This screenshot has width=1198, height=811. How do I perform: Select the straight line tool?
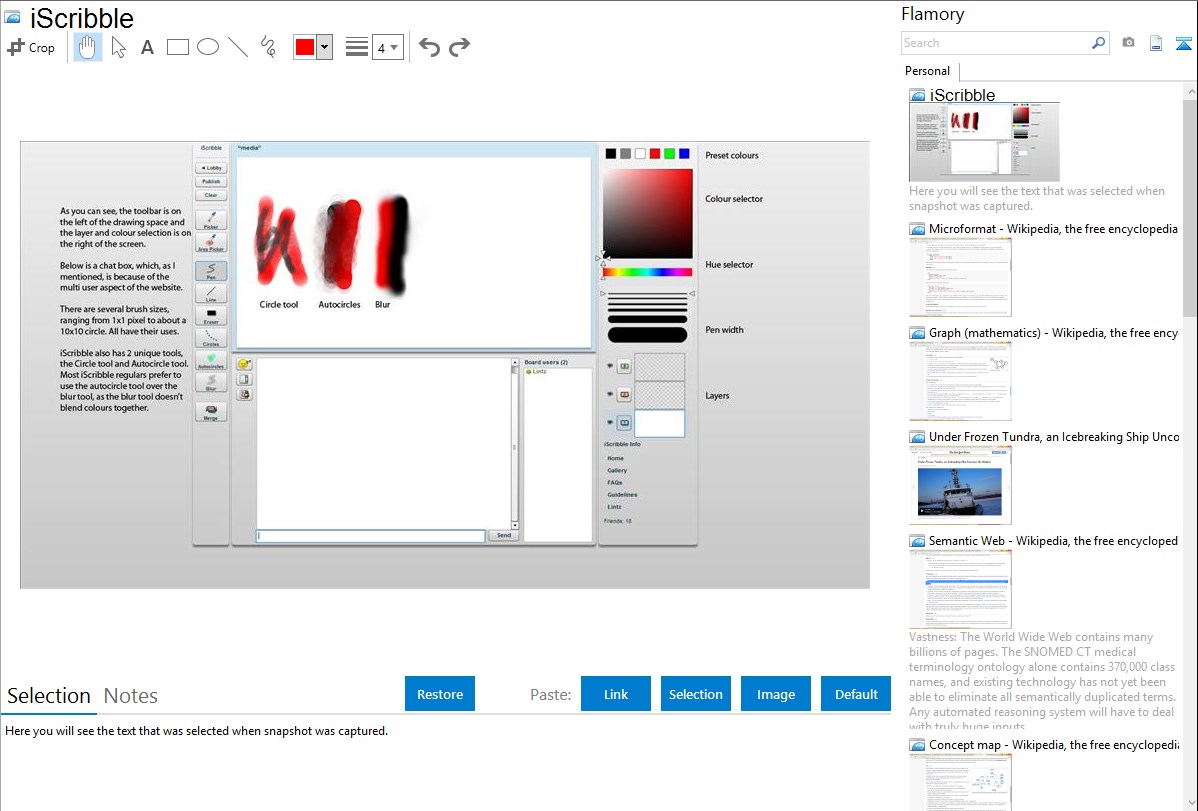point(238,47)
